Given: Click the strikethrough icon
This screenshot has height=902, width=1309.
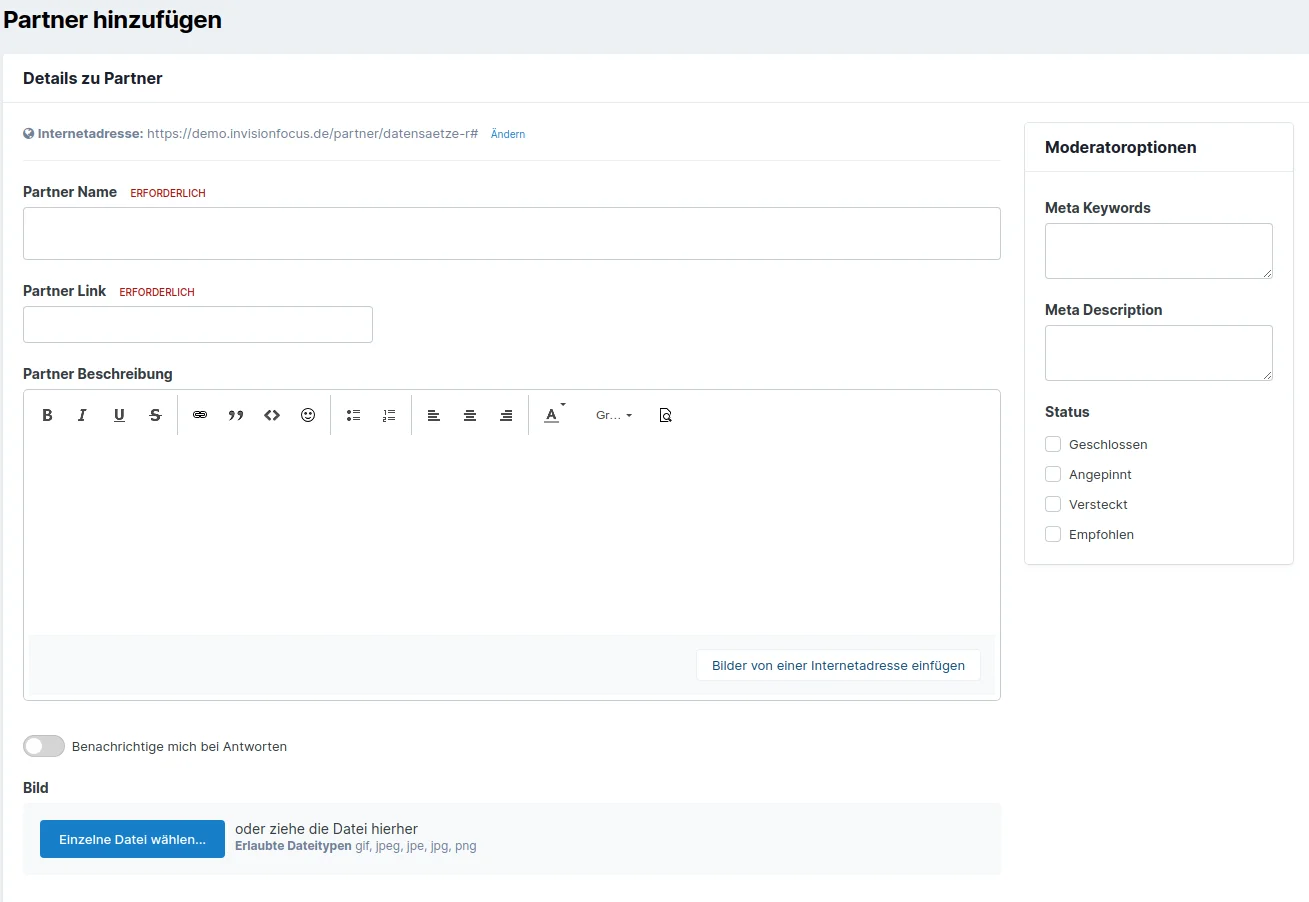Looking at the screenshot, I should 155,415.
